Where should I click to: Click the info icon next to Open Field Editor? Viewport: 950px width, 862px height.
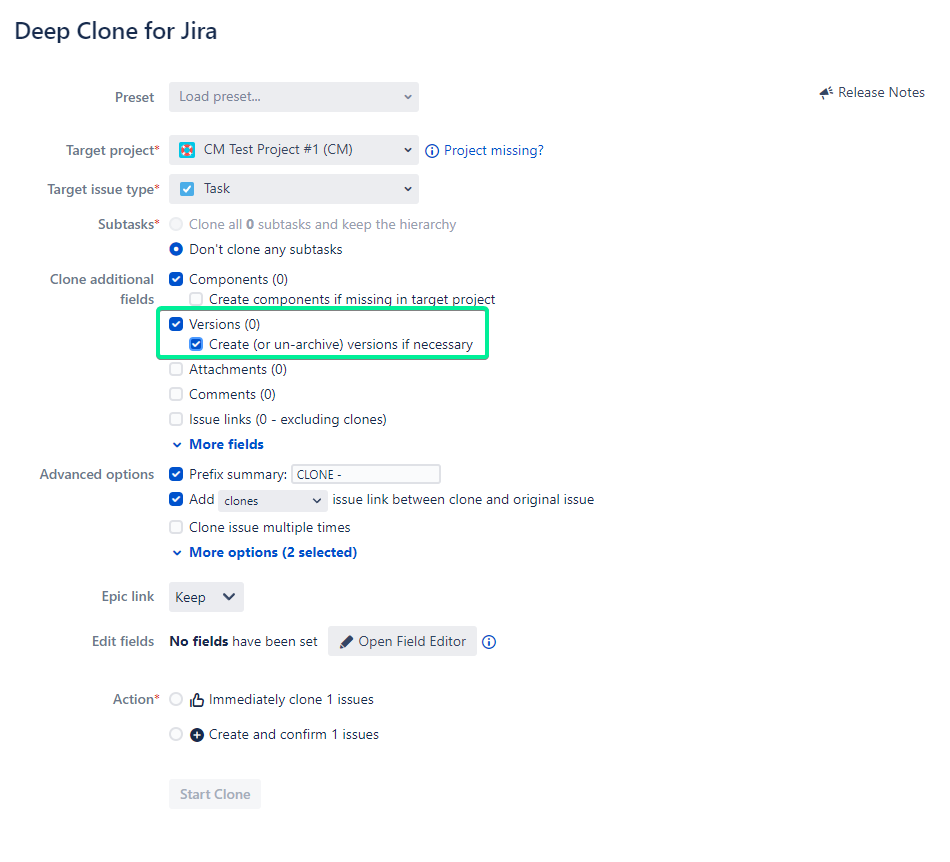coord(489,642)
